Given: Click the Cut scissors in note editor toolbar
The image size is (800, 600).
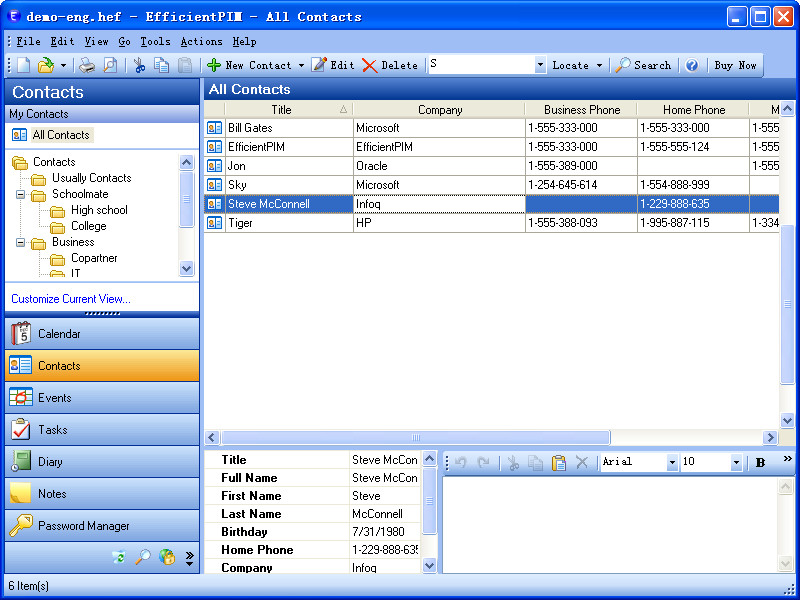Looking at the screenshot, I should click(513, 462).
